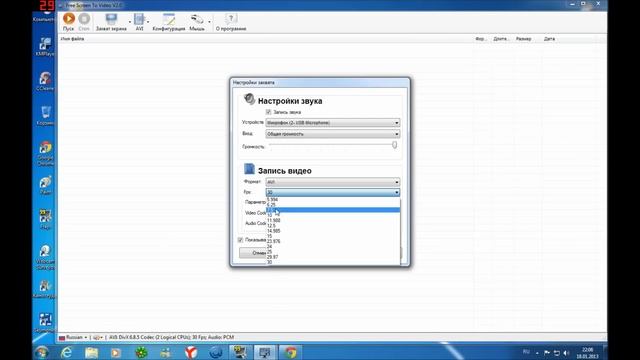
Task: Collapse the Fps combo box showing 30
Action: point(333,192)
